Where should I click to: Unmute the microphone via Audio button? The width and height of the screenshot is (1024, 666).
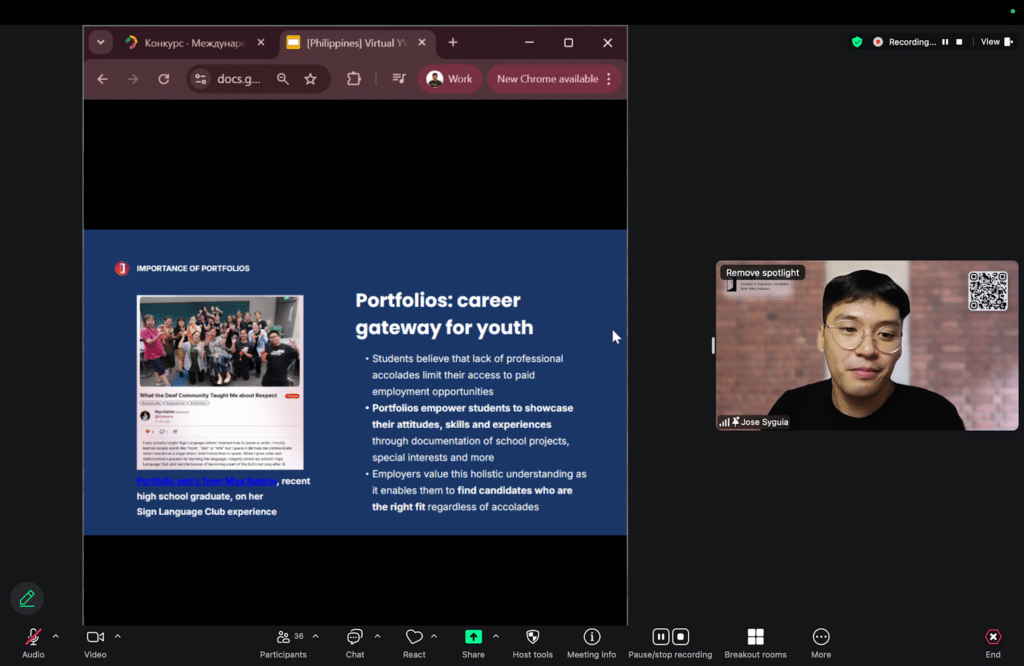(33, 638)
